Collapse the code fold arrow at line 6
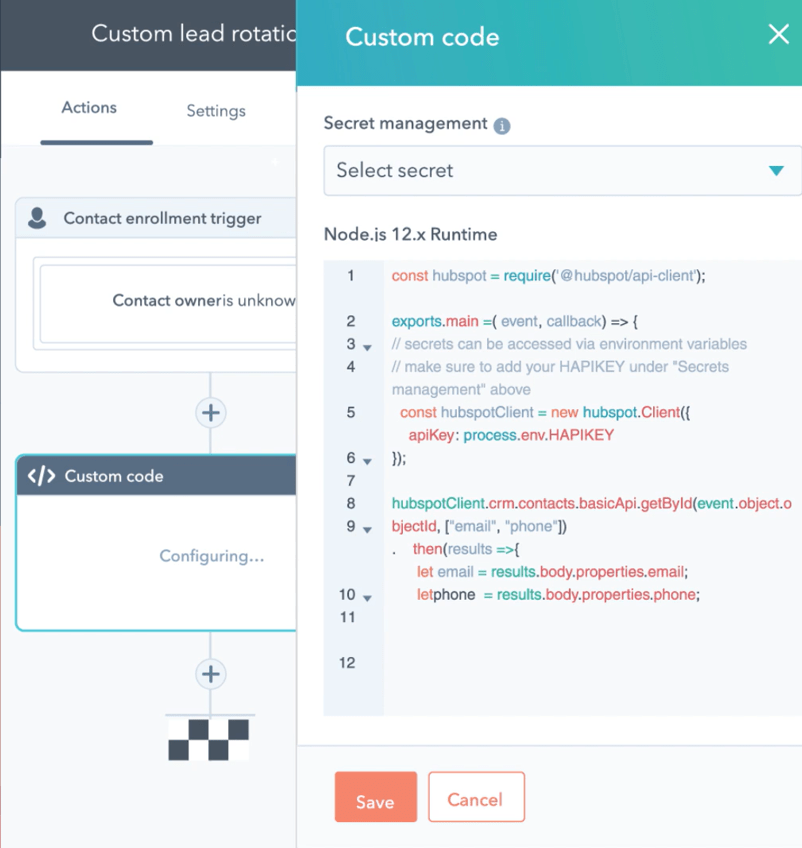This screenshot has height=848, width=802. coord(367,462)
